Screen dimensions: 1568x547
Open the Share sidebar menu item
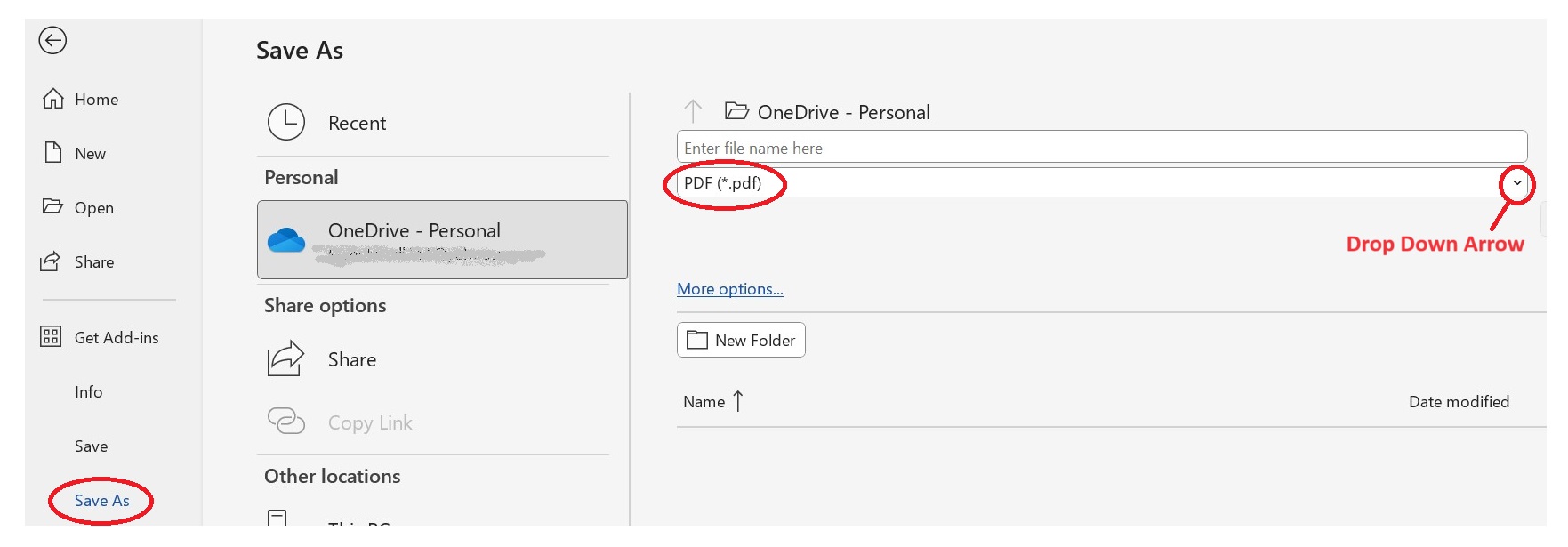point(94,262)
